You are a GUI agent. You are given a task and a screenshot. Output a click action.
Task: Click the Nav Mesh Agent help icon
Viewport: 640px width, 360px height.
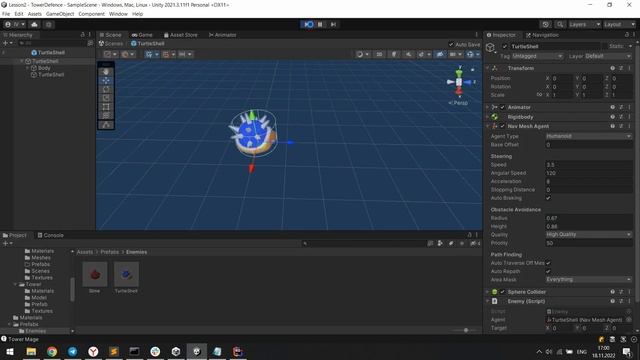(613, 127)
